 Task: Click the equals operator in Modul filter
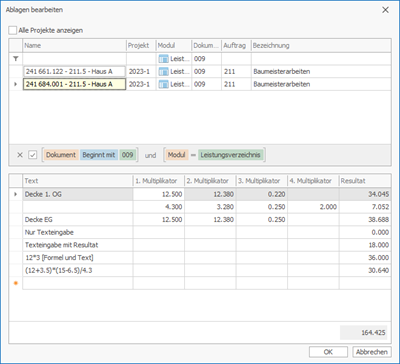(193, 155)
